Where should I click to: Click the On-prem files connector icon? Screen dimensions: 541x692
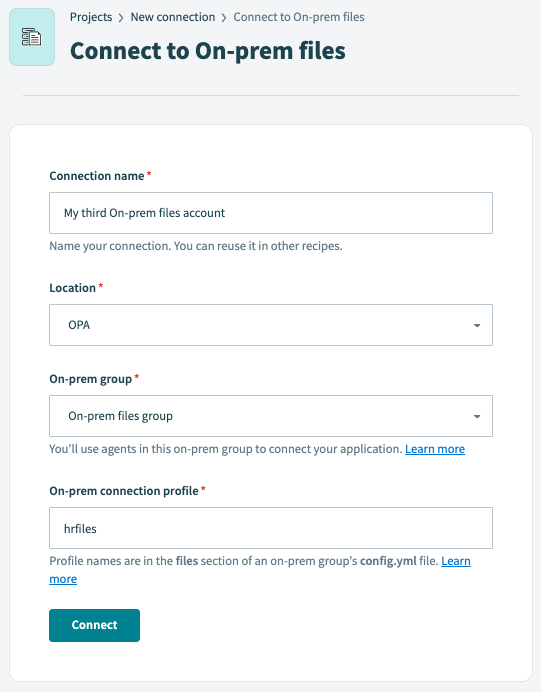(x=32, y=37)
